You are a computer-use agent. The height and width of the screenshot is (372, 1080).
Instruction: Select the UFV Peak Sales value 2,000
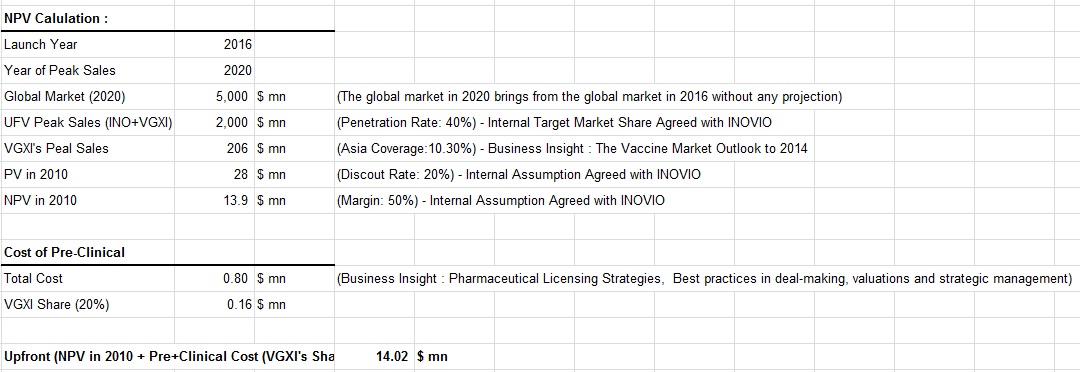click(x=214, y=123)
